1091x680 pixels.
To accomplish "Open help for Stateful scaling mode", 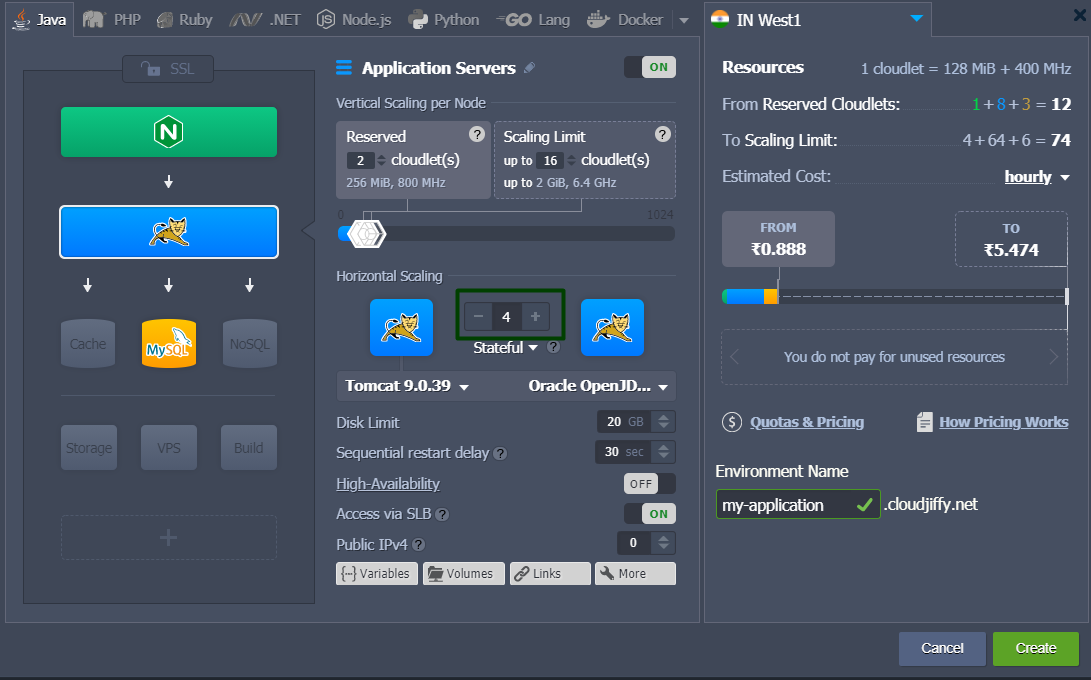I will coord(553,347).
